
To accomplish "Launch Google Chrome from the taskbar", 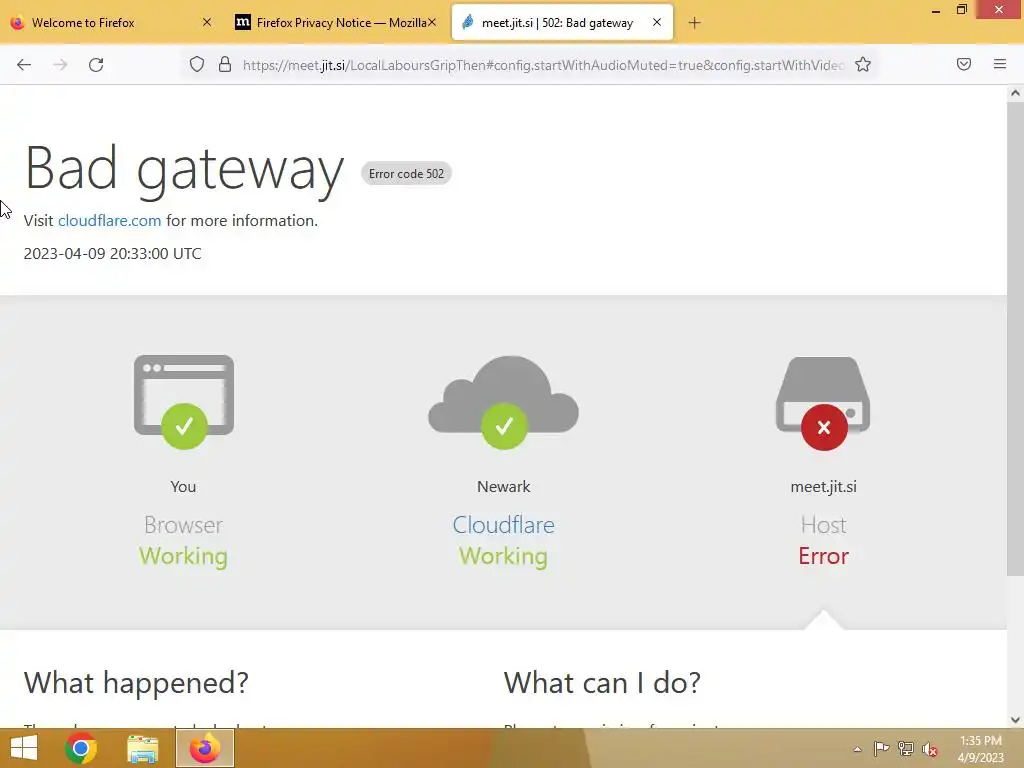I will pyautogui.click(x=81, y=748).
